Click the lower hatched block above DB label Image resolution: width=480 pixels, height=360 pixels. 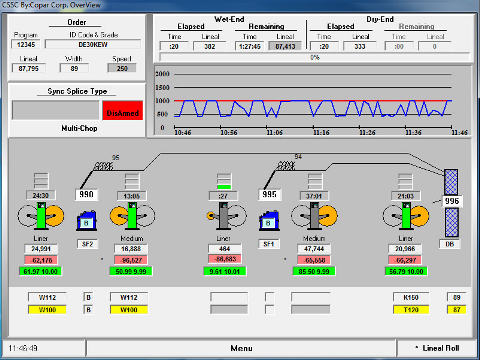coord(452,222)
